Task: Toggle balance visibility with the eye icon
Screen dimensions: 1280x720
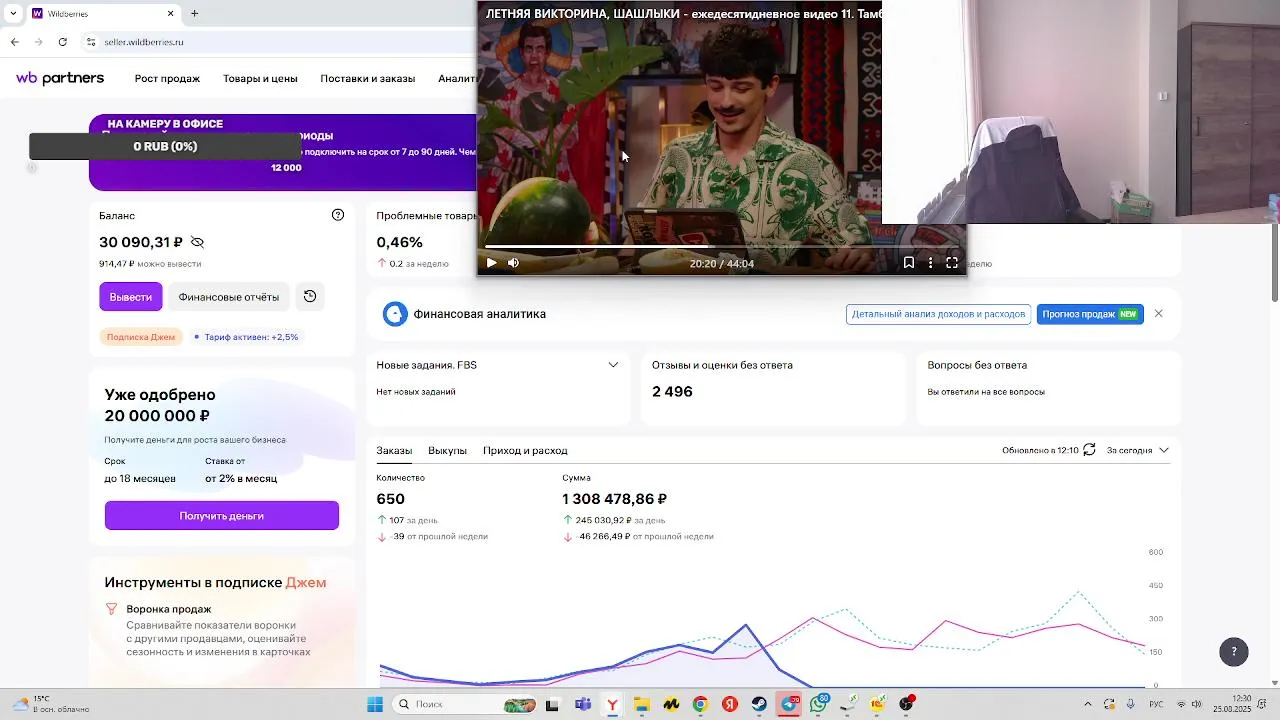Action: [197, 242]
